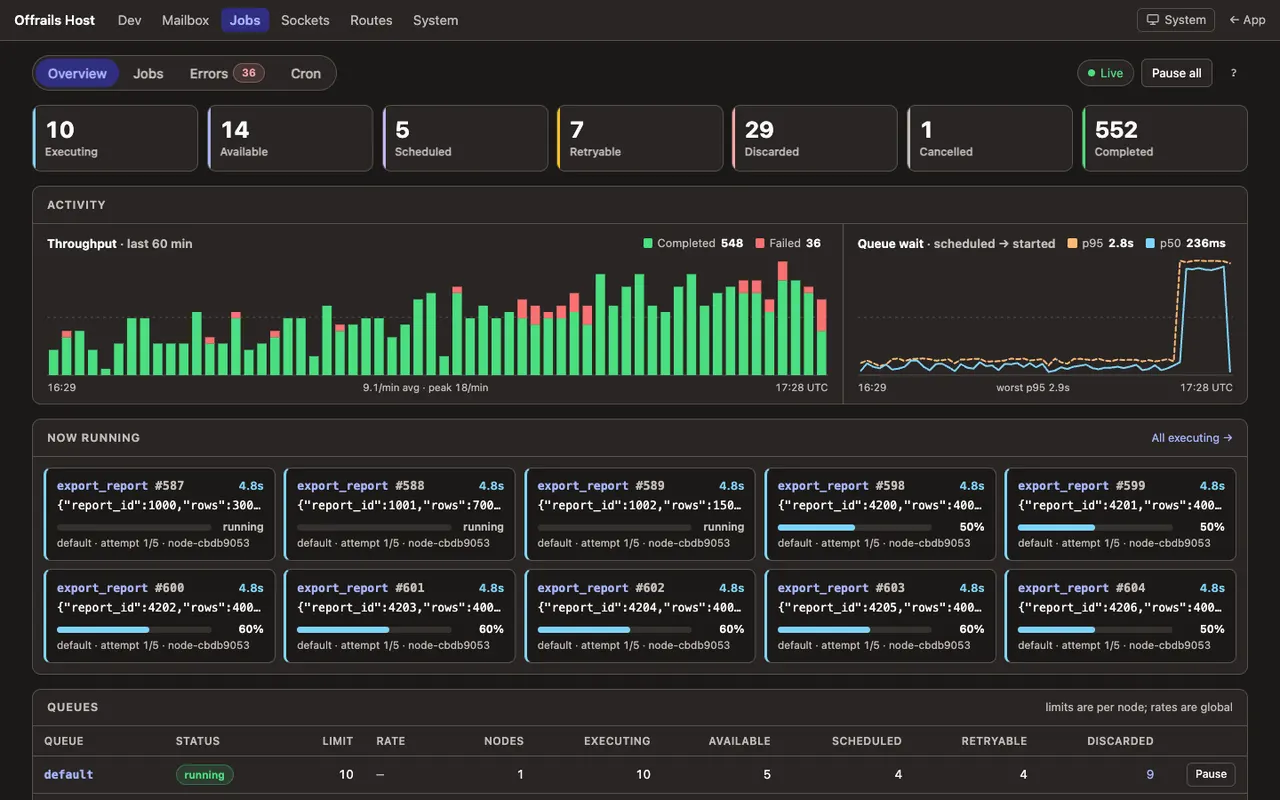
Task: Click the help question mark icon
Action: (x=1233, y=73)
